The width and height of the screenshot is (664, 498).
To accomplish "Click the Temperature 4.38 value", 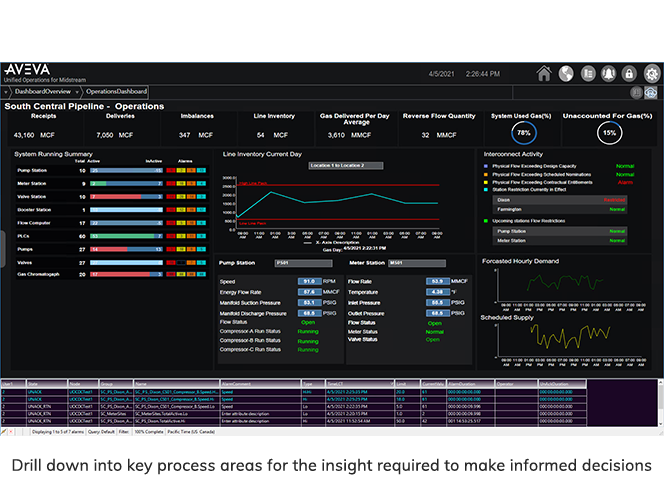I will tap(437, 292).
